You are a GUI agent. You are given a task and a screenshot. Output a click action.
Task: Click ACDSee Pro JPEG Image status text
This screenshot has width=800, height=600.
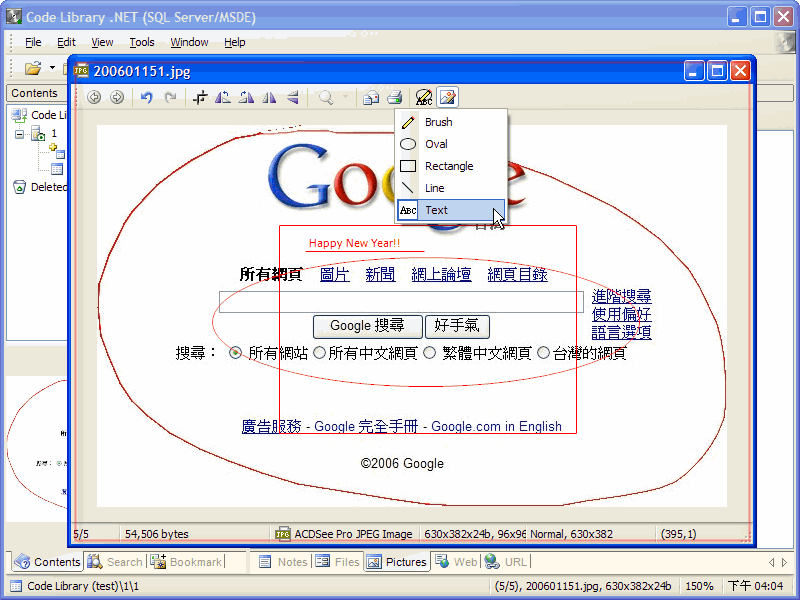(x=353, y=534)
